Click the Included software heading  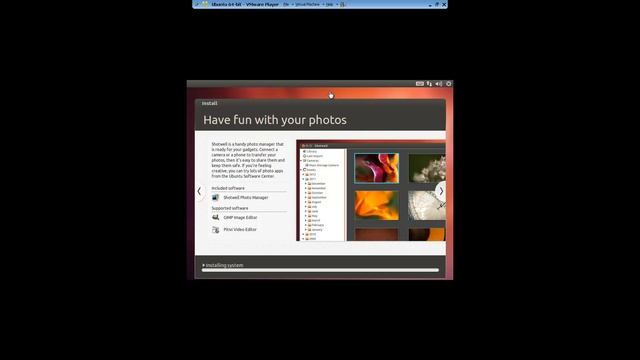pos(228,188)
